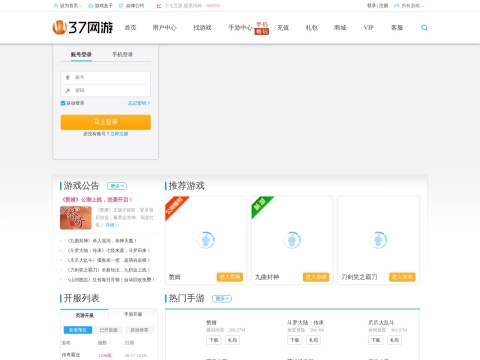Open the 《刀剑笑之霸刀》 announcement
The height and width of the screenshot is (360, 480).
(x=108, y=270)
